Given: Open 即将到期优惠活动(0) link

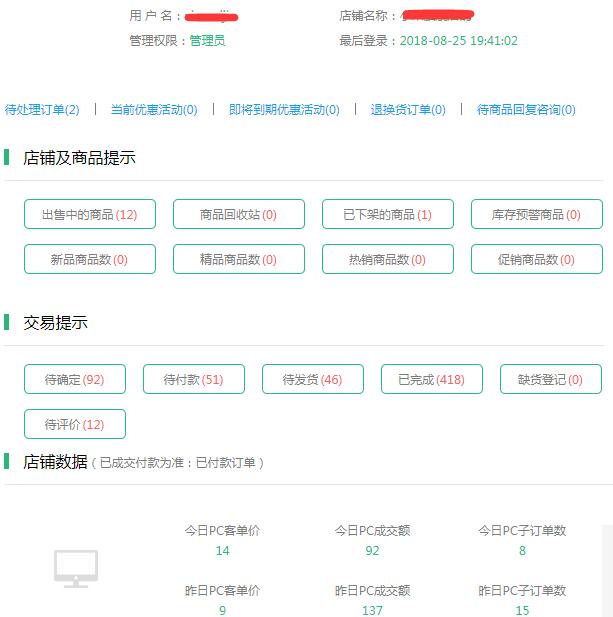Looking at the screenshot, I should [284, 109].
